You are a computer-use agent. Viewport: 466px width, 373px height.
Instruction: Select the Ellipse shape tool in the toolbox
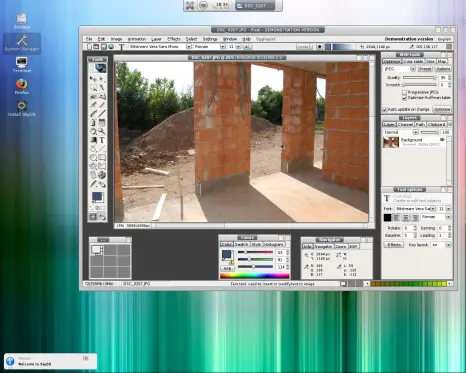(x=94, y=157)
